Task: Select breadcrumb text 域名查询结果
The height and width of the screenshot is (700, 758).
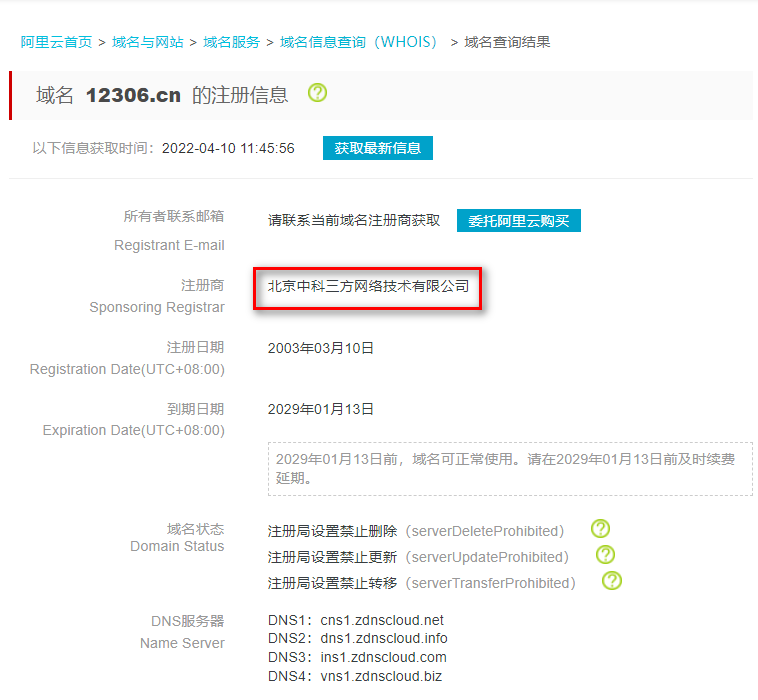Action: point(507,42)
